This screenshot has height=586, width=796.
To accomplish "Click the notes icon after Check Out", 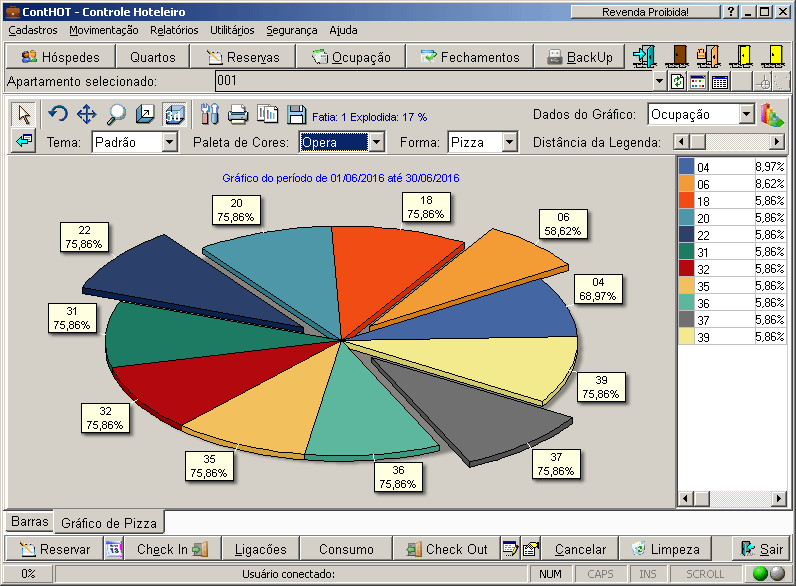I will click(510, 548).
